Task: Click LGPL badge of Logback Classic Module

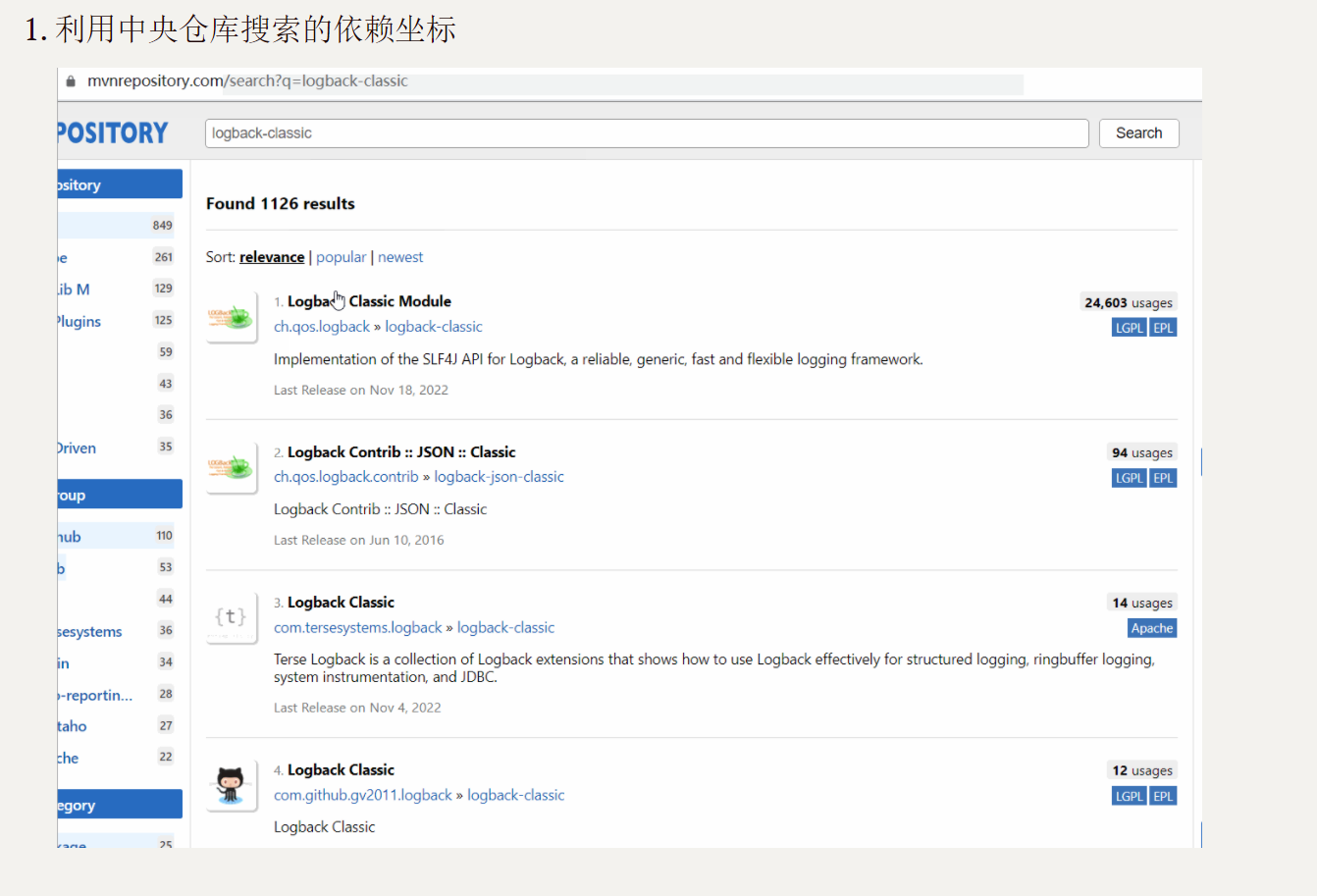Action: (1129, 328)
